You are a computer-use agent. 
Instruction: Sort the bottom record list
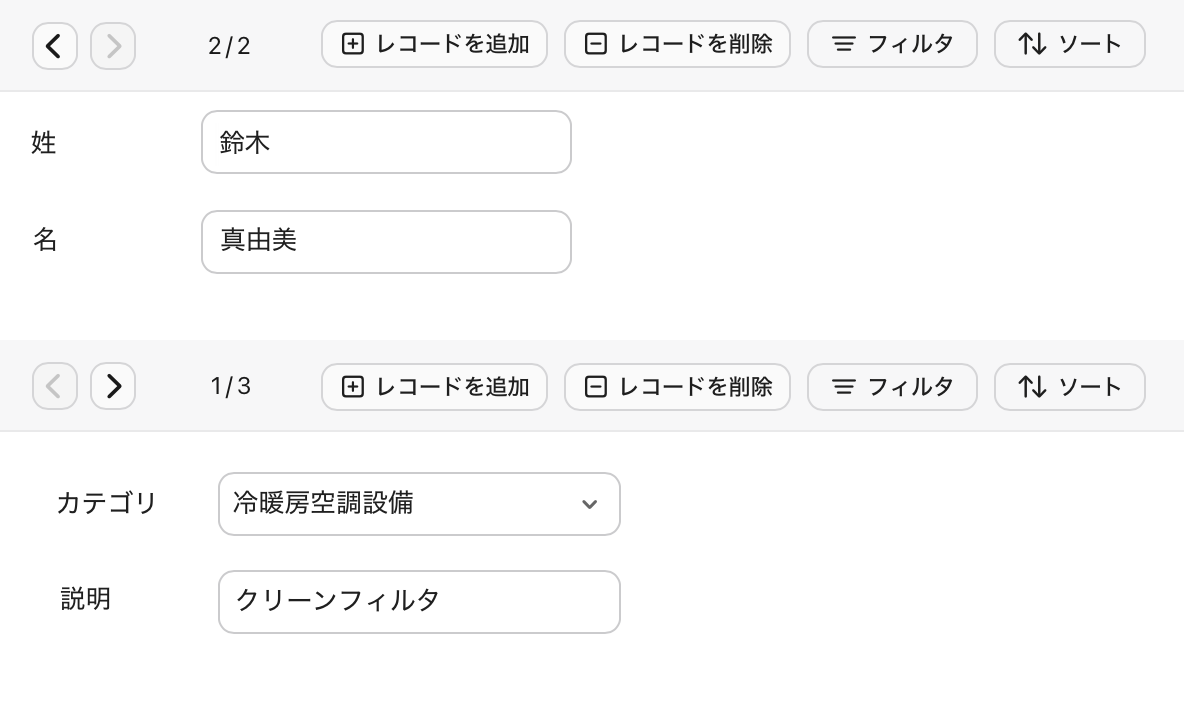pyautogui.click(x=1069, y=387)
